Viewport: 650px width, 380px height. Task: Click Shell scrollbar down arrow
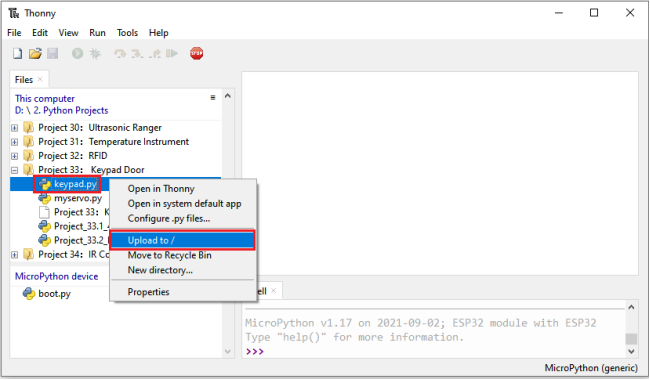(631, 351)
